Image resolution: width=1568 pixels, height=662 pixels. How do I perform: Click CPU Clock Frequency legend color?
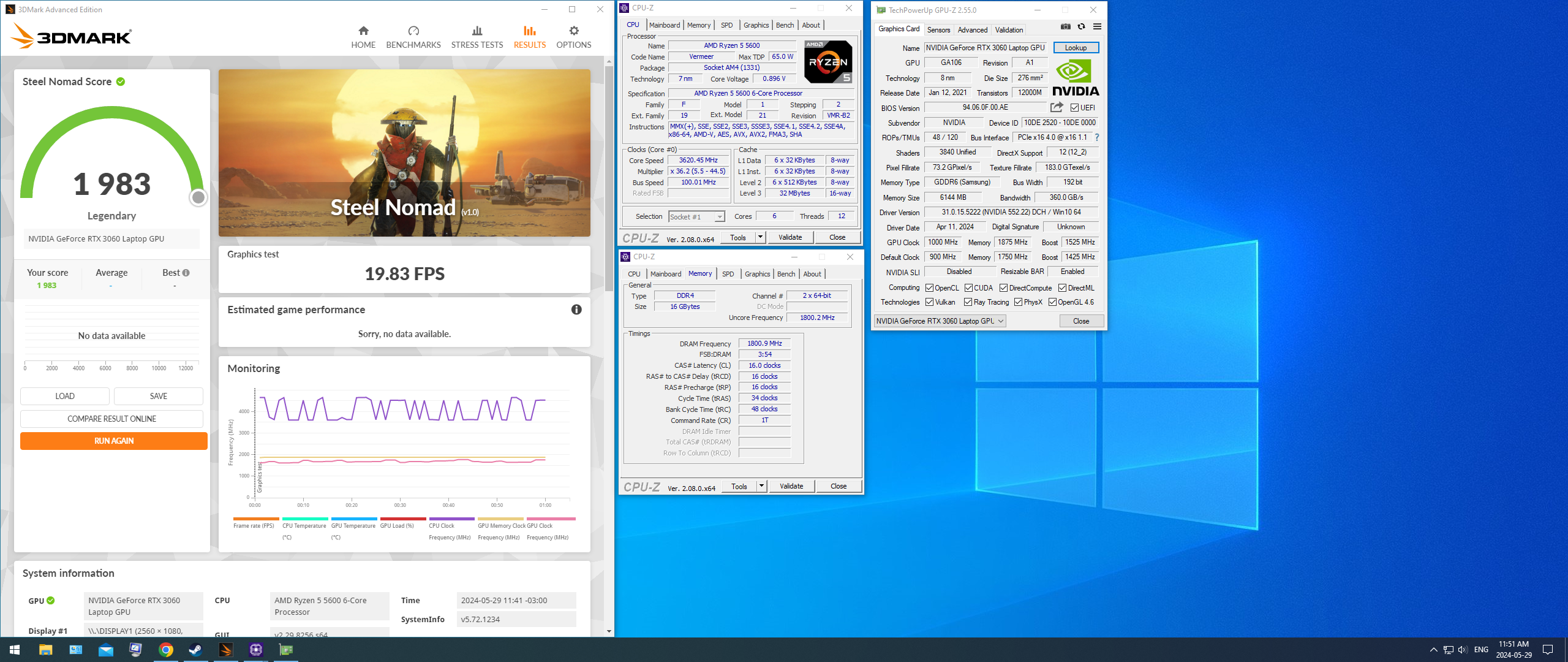(x=451, y=519)
